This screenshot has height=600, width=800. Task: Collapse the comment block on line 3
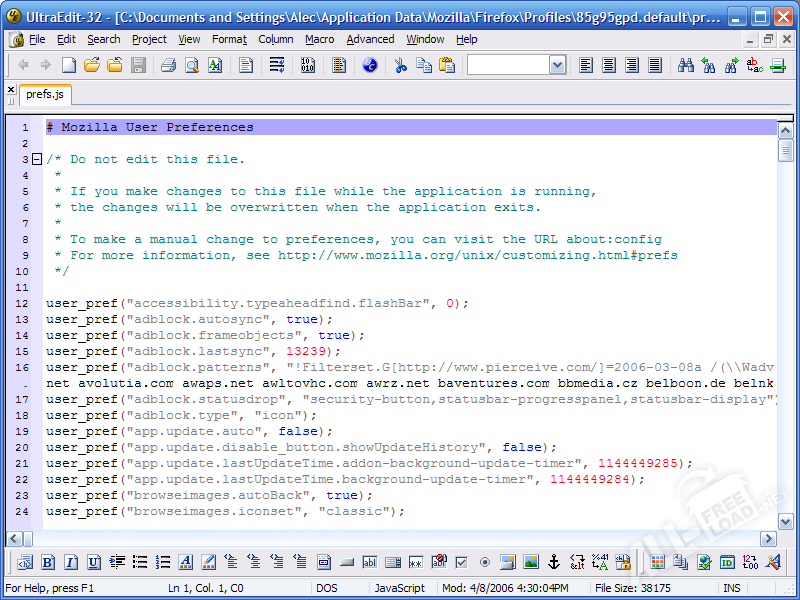(37, 159)
